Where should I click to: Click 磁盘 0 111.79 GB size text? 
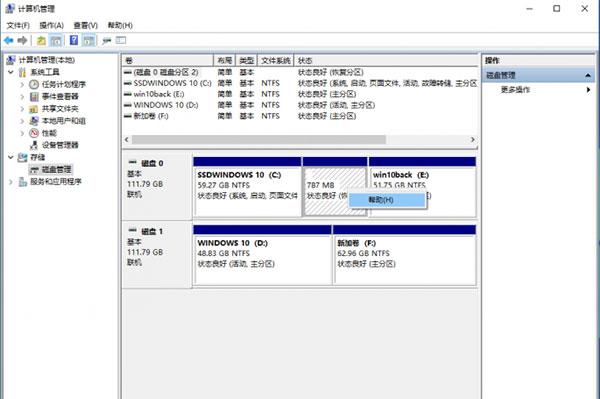145,184
